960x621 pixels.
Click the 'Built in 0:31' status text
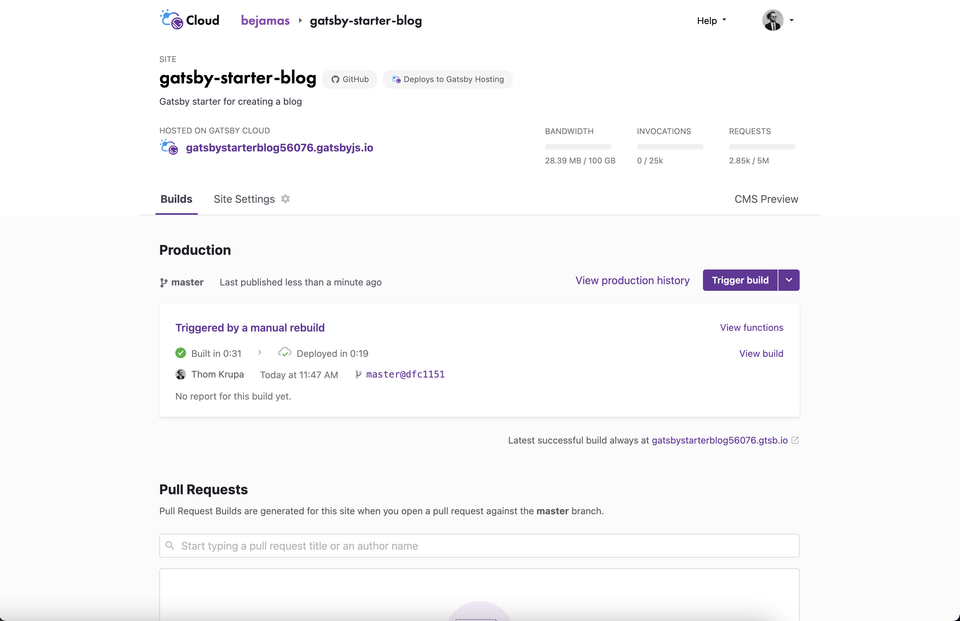tap(216, 353)
